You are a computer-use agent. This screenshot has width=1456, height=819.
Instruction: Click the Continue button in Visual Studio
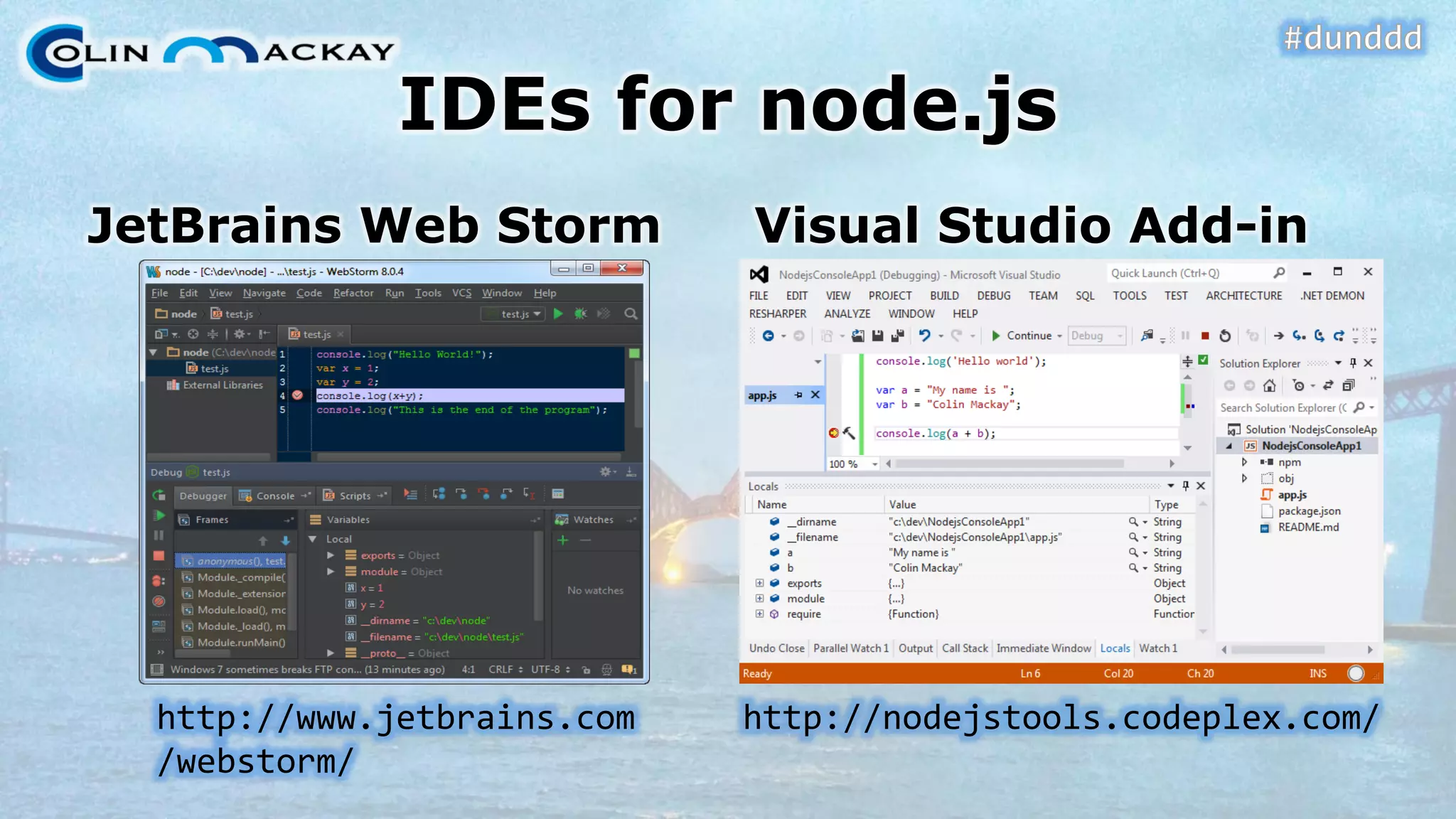pos(1022,336)
